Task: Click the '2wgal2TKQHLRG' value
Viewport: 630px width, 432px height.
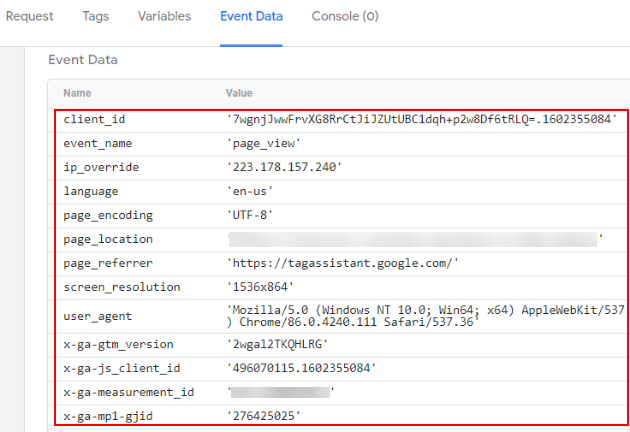Action: coord(277,344)
